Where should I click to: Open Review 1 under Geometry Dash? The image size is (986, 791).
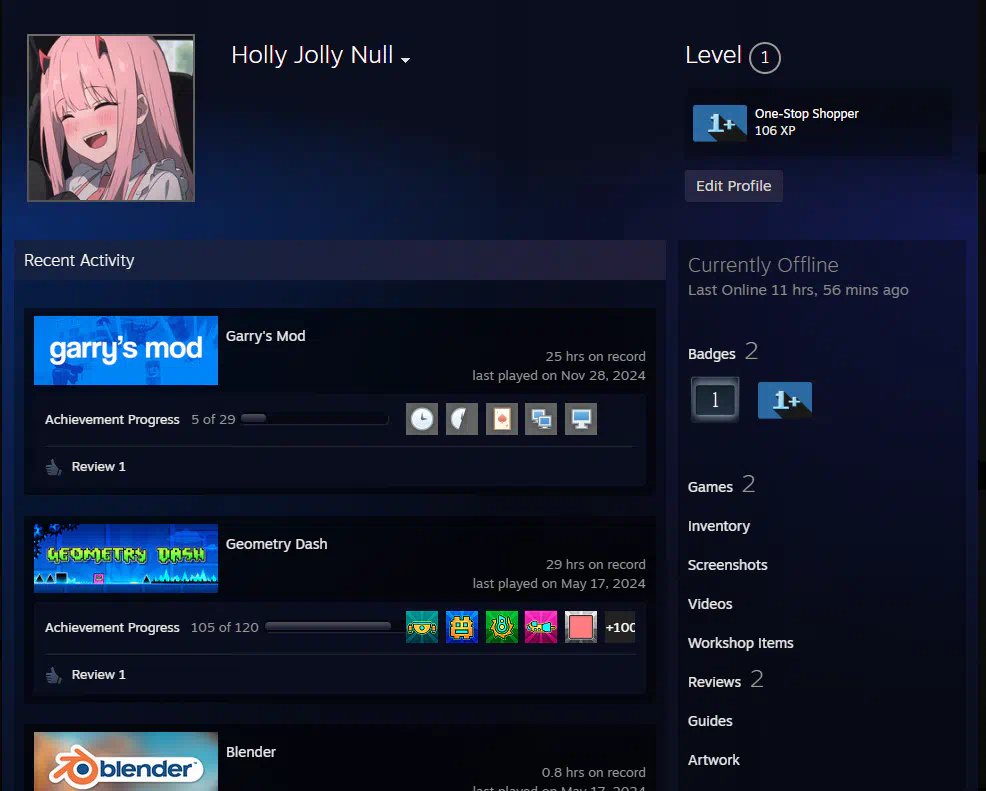[99, 675]
